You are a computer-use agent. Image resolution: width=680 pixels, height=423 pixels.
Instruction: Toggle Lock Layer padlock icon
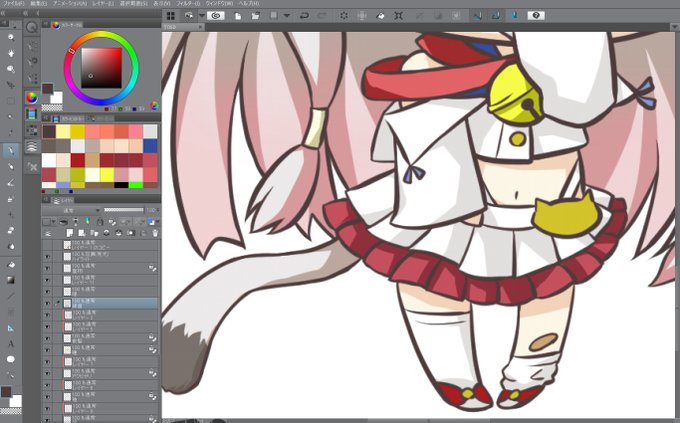coord(101,222)
